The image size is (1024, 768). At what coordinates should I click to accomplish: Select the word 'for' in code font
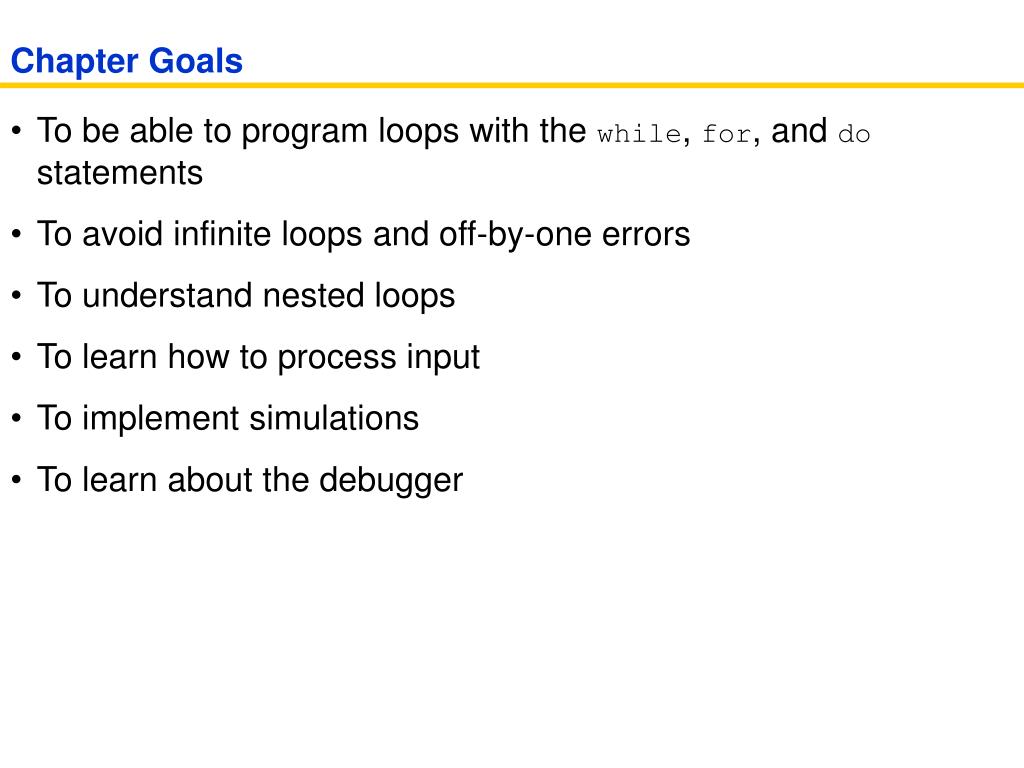[727, 134]
